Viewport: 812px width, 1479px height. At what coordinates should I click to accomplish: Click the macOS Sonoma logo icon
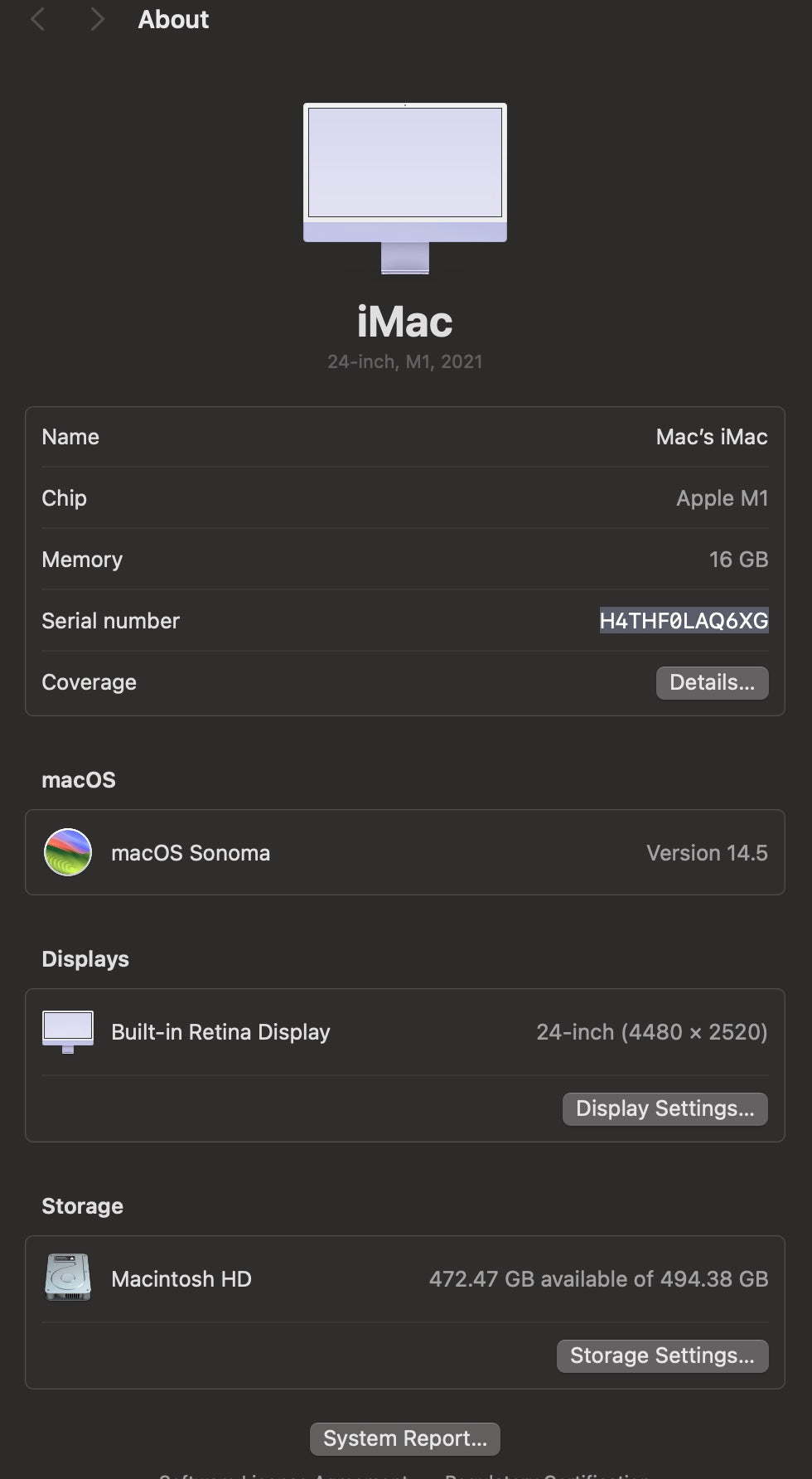tap(68, 852)
